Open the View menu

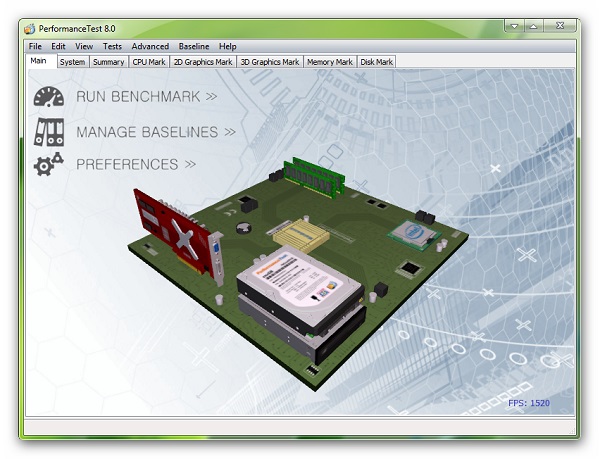[x=84, y=46]
